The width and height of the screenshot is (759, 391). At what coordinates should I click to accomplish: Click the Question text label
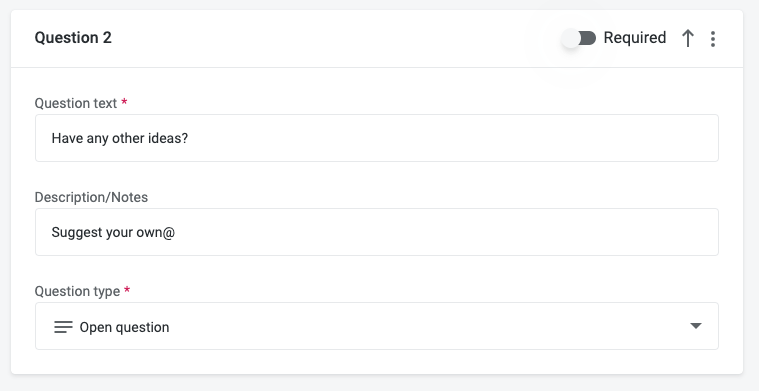click(76, 103)
